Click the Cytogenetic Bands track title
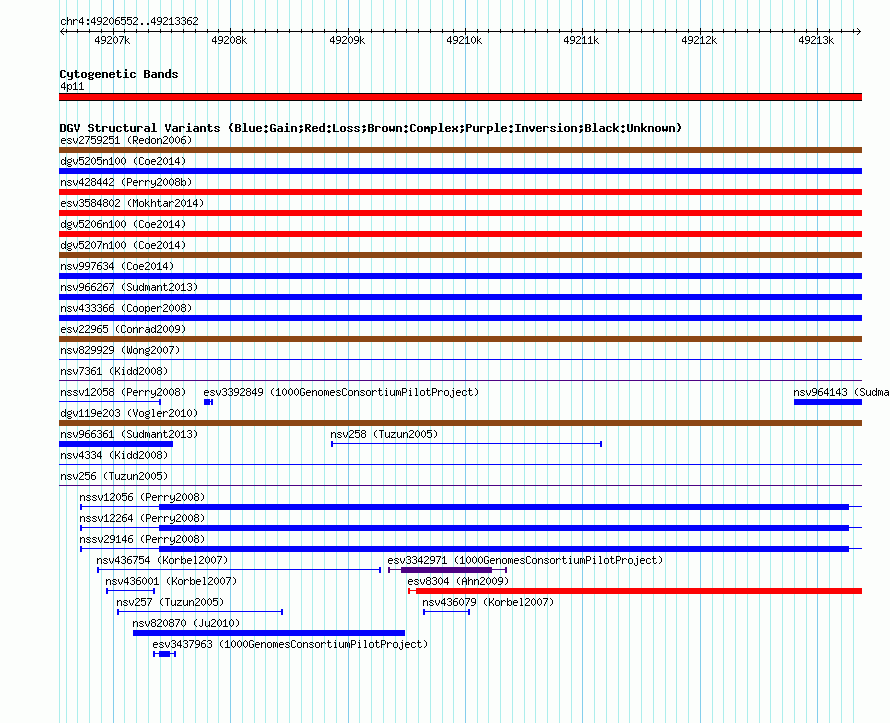This screenshot has width=890, height=723. click(x=119, y=74)
